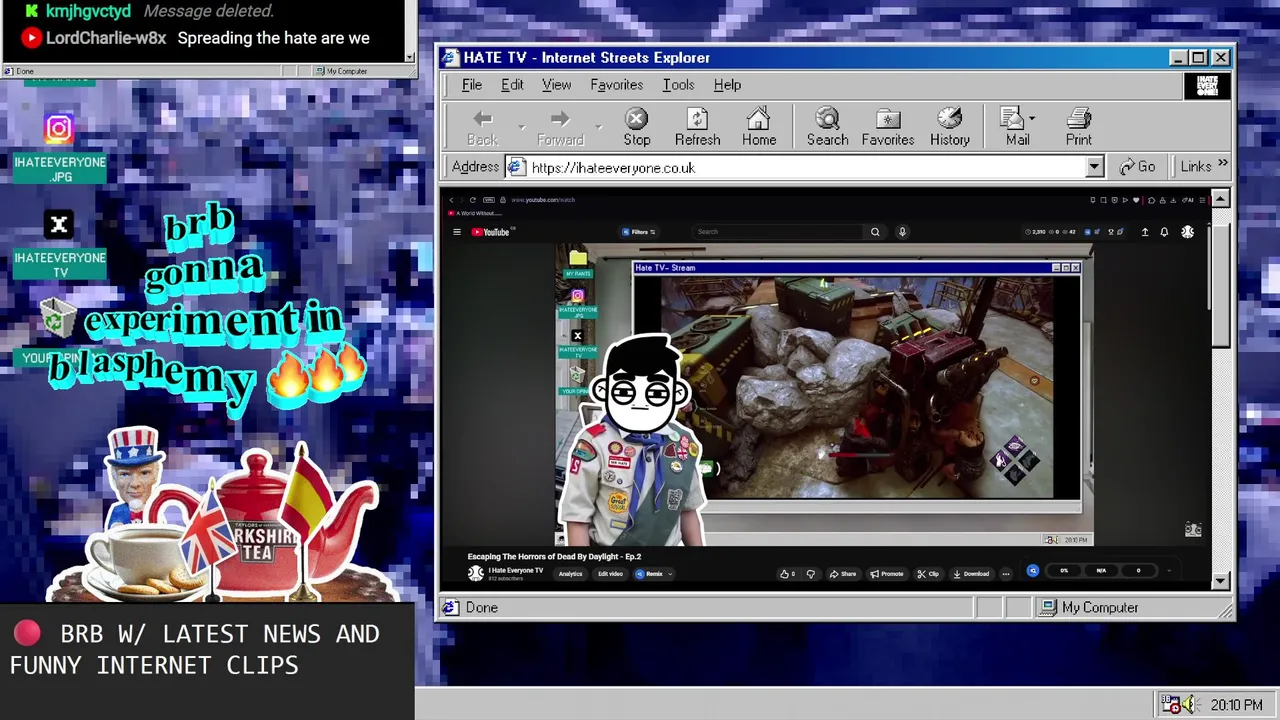Viewport: 1280px width, 720px height.
Task: Open the File menu
Action: (471, 85)
